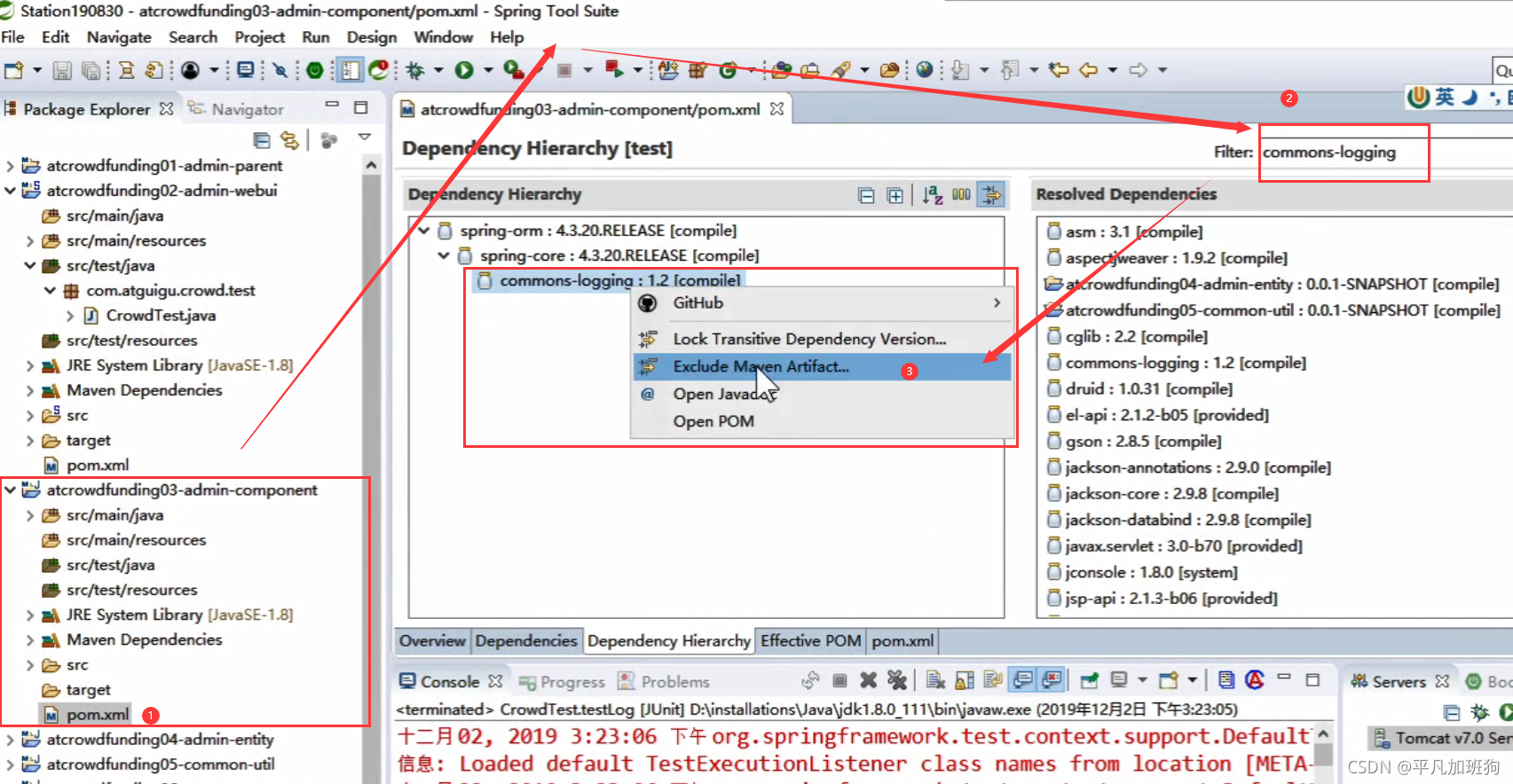Click the Save All toolbar icon
The height and width of the screenshot is (784, 1513).
pyautogui.click(x=91, y=70)
